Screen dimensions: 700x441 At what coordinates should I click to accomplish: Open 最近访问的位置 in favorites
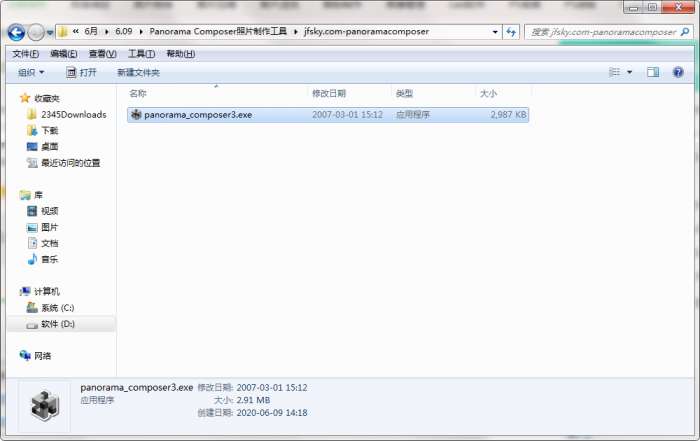tap(71, 163)
